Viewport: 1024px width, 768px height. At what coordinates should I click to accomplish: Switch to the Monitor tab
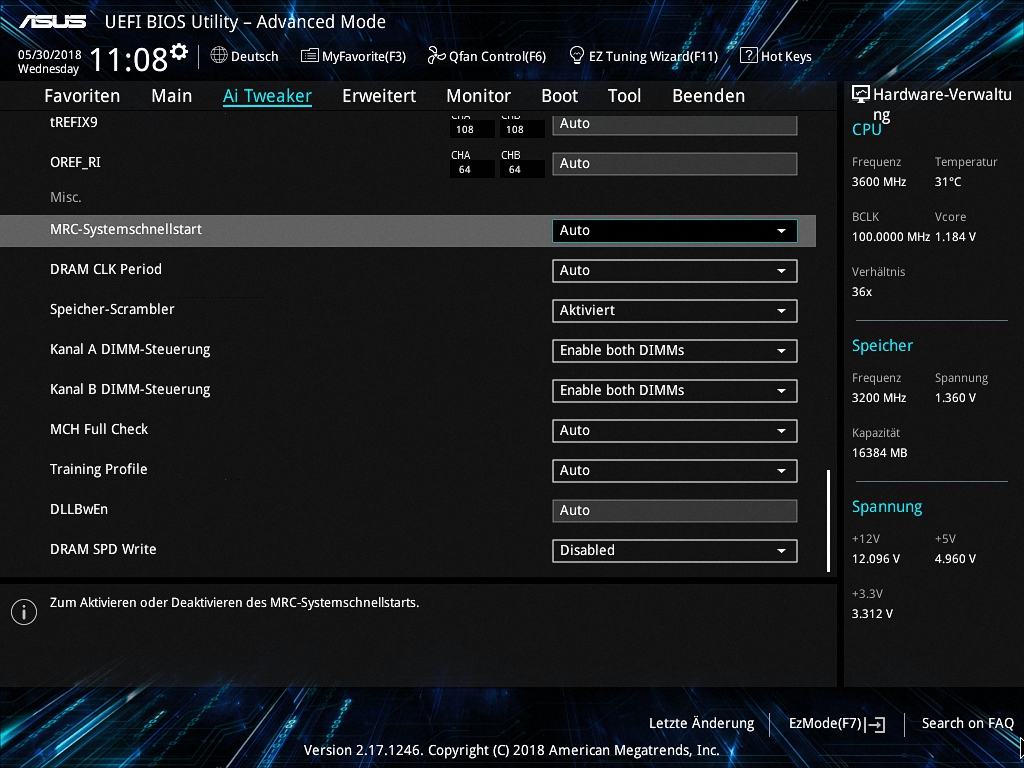coord(479,96)
